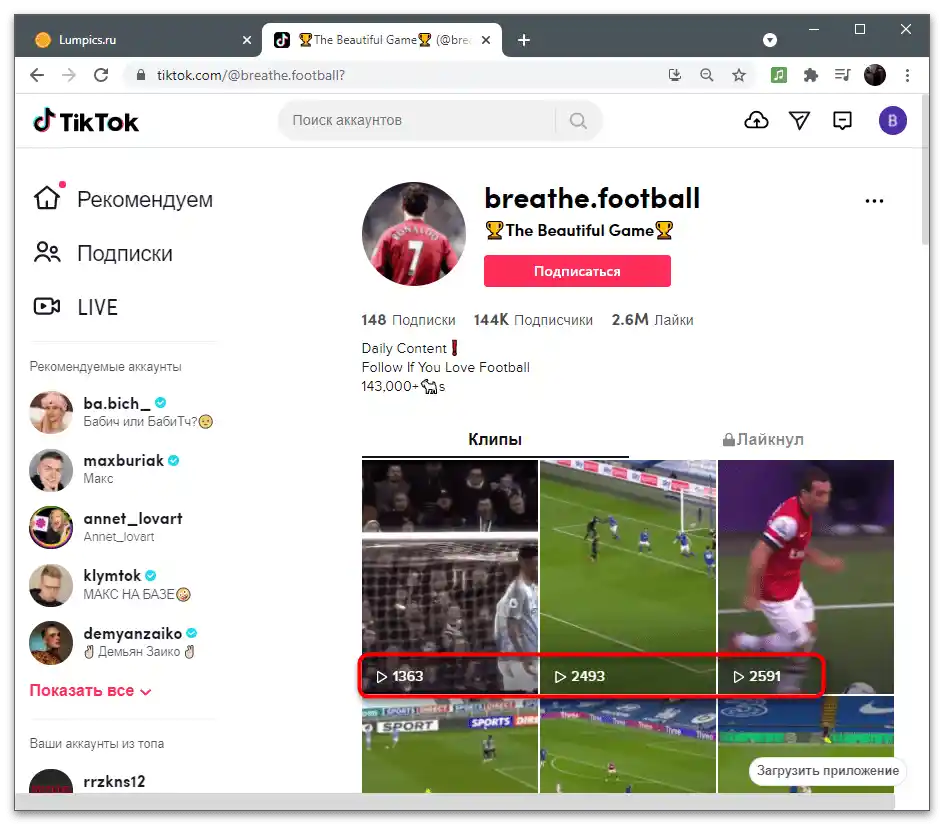Click the Подписаться button
Screen dimensions: 944x825
click(577, 271)
